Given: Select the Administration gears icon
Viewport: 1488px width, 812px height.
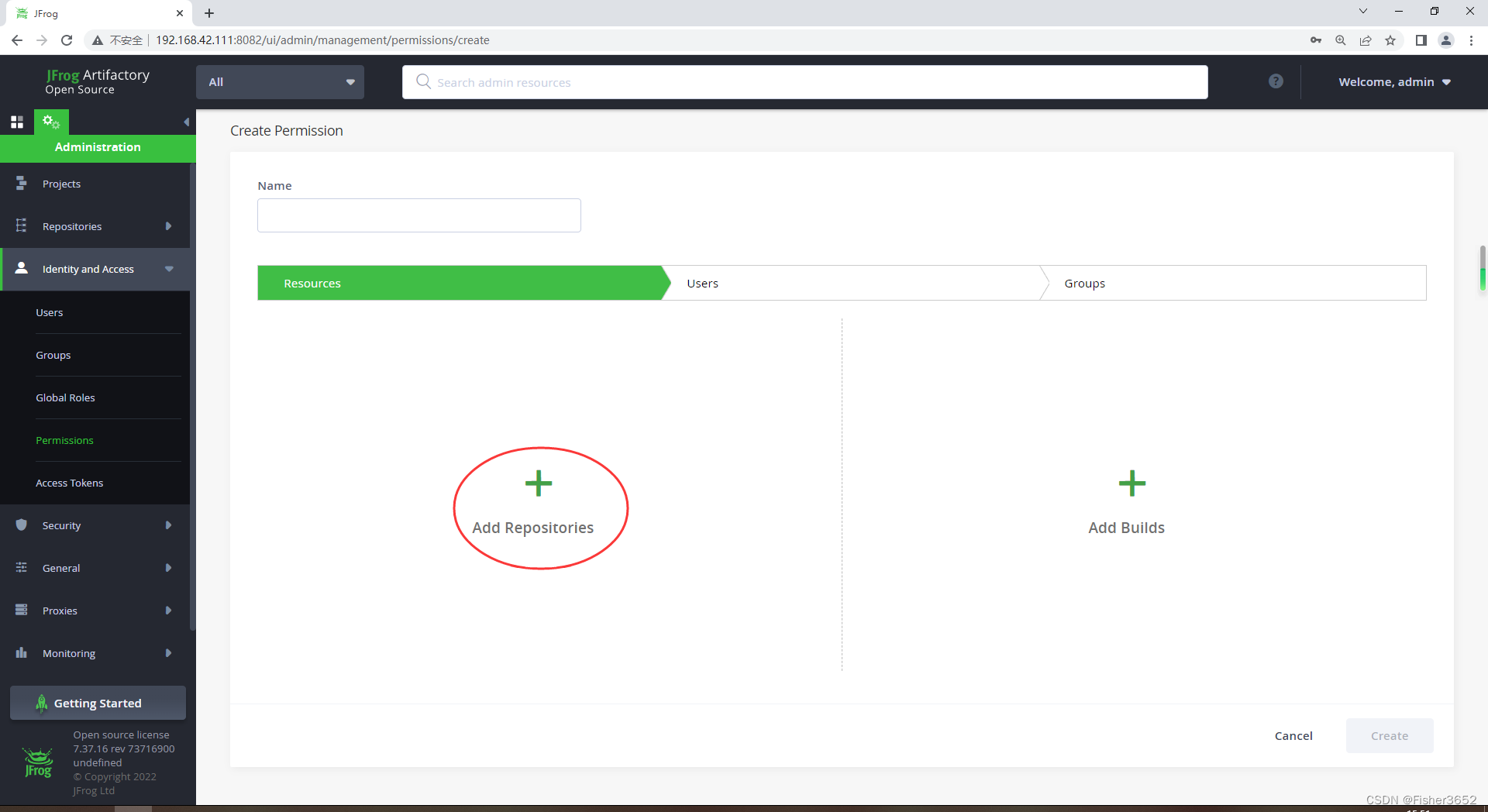Looking at the screenshot, I should coord(51,122).
